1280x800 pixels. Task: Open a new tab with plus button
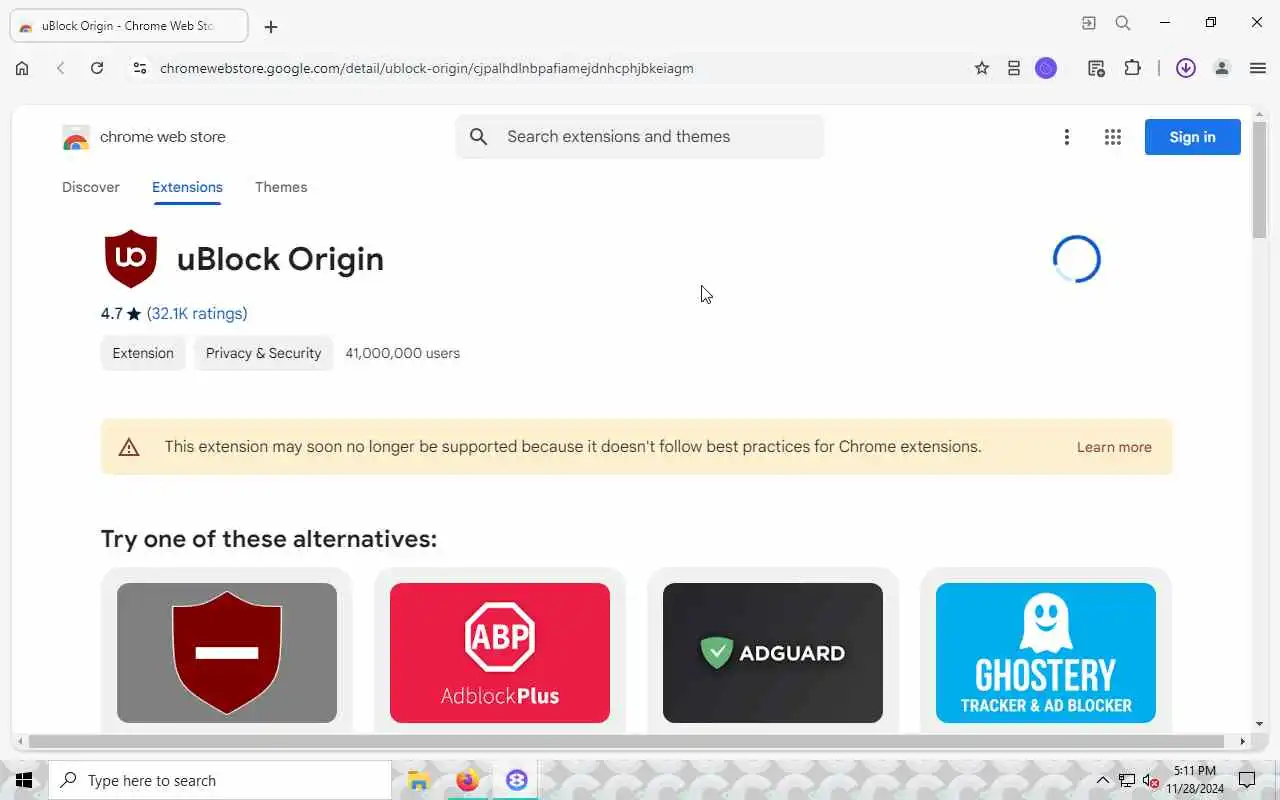(271, 27)
